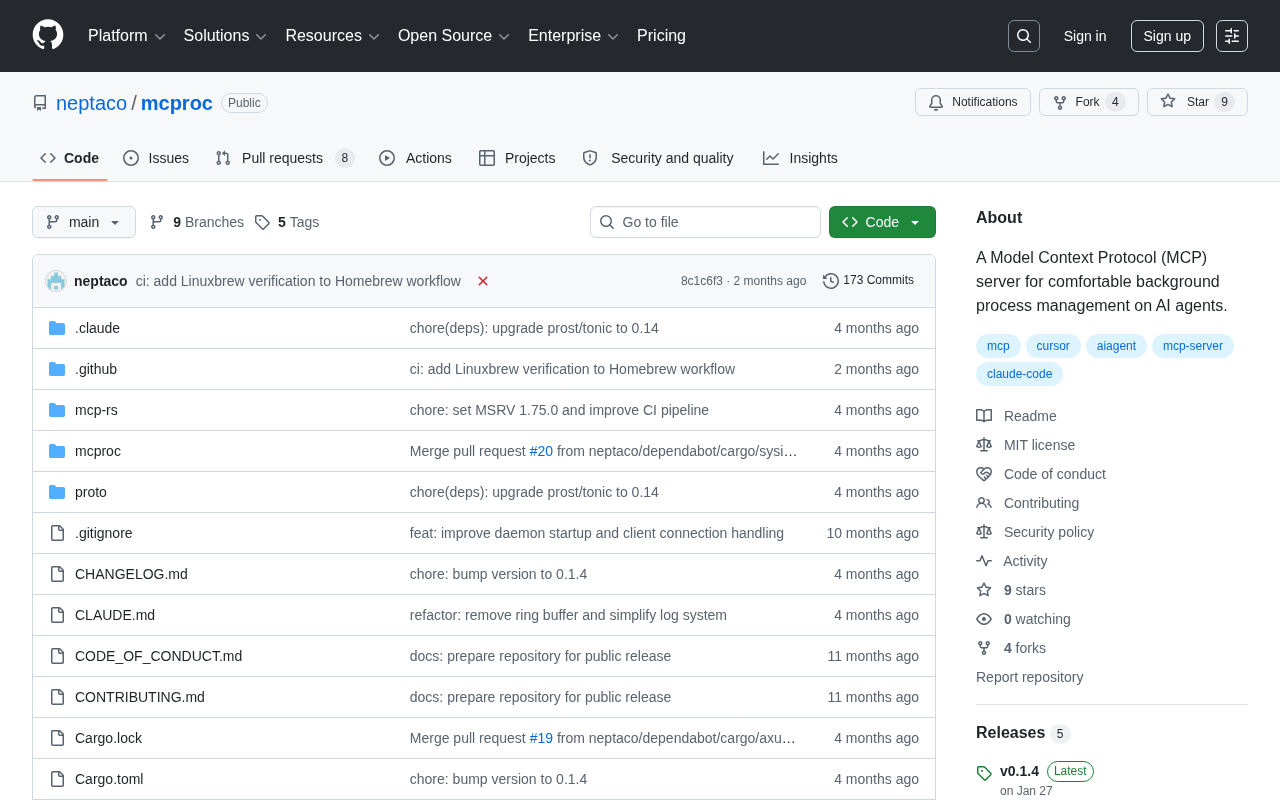1280x800 pixels.
Task: Click the .gitignore file icon
Action: [57, 533]
